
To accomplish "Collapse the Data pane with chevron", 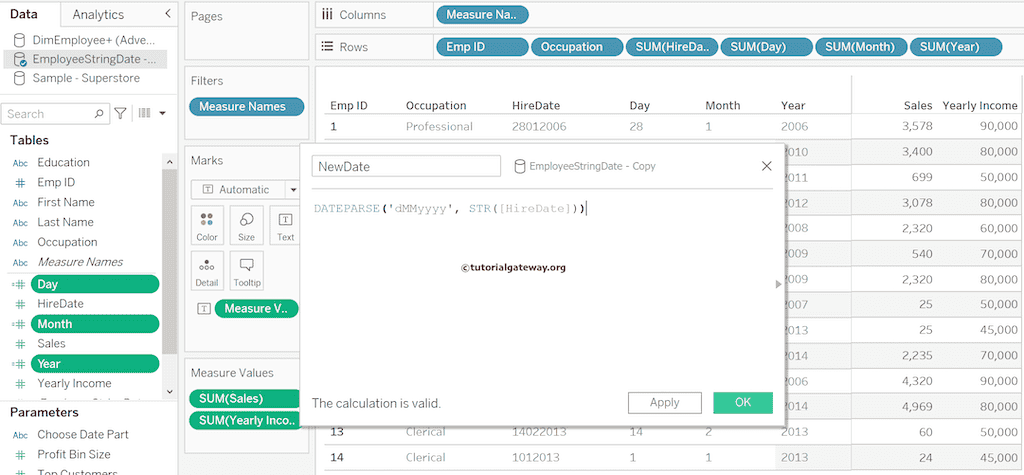I will pos(168,13).
